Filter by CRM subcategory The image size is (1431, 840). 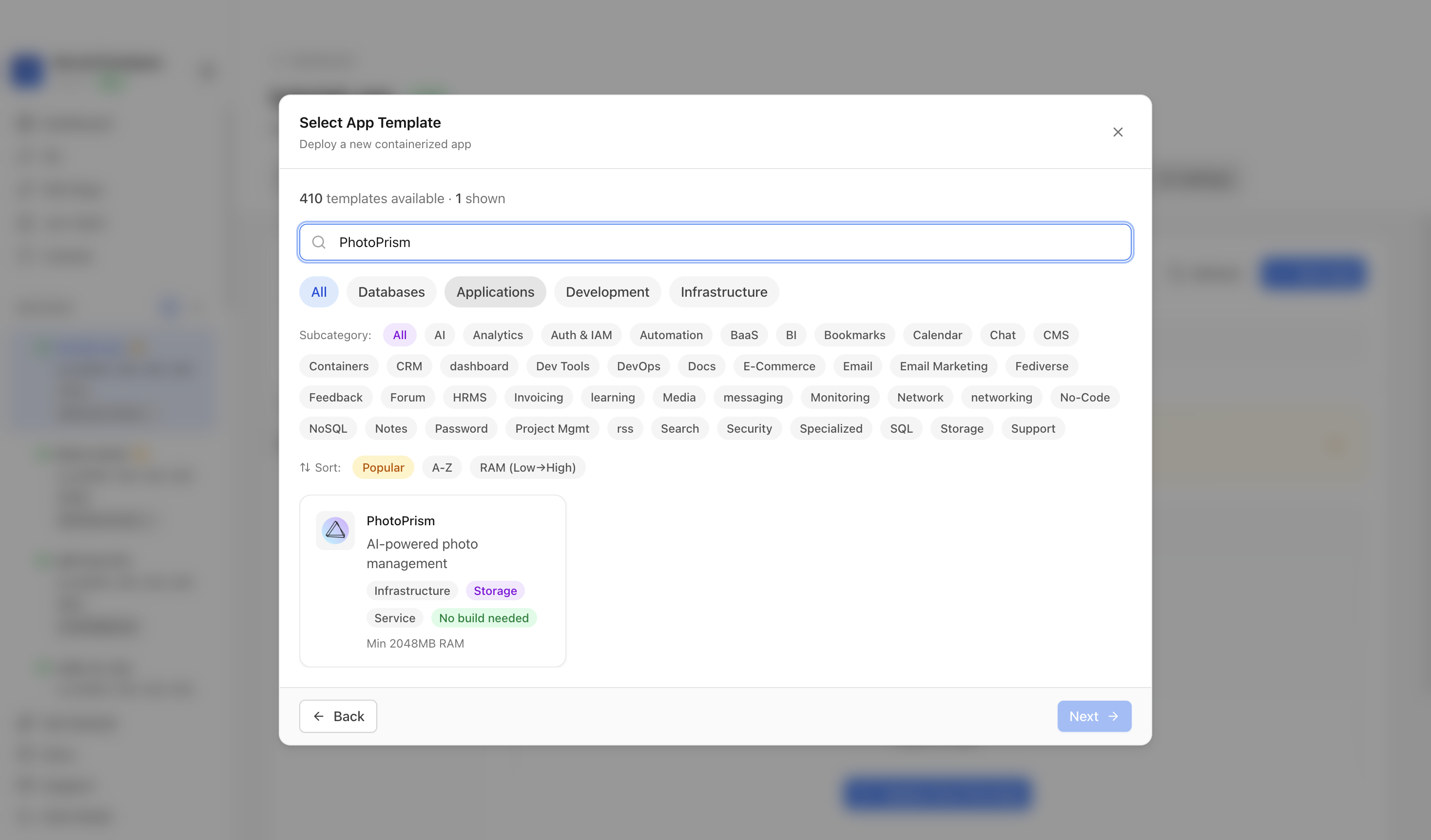coord(409,366)
